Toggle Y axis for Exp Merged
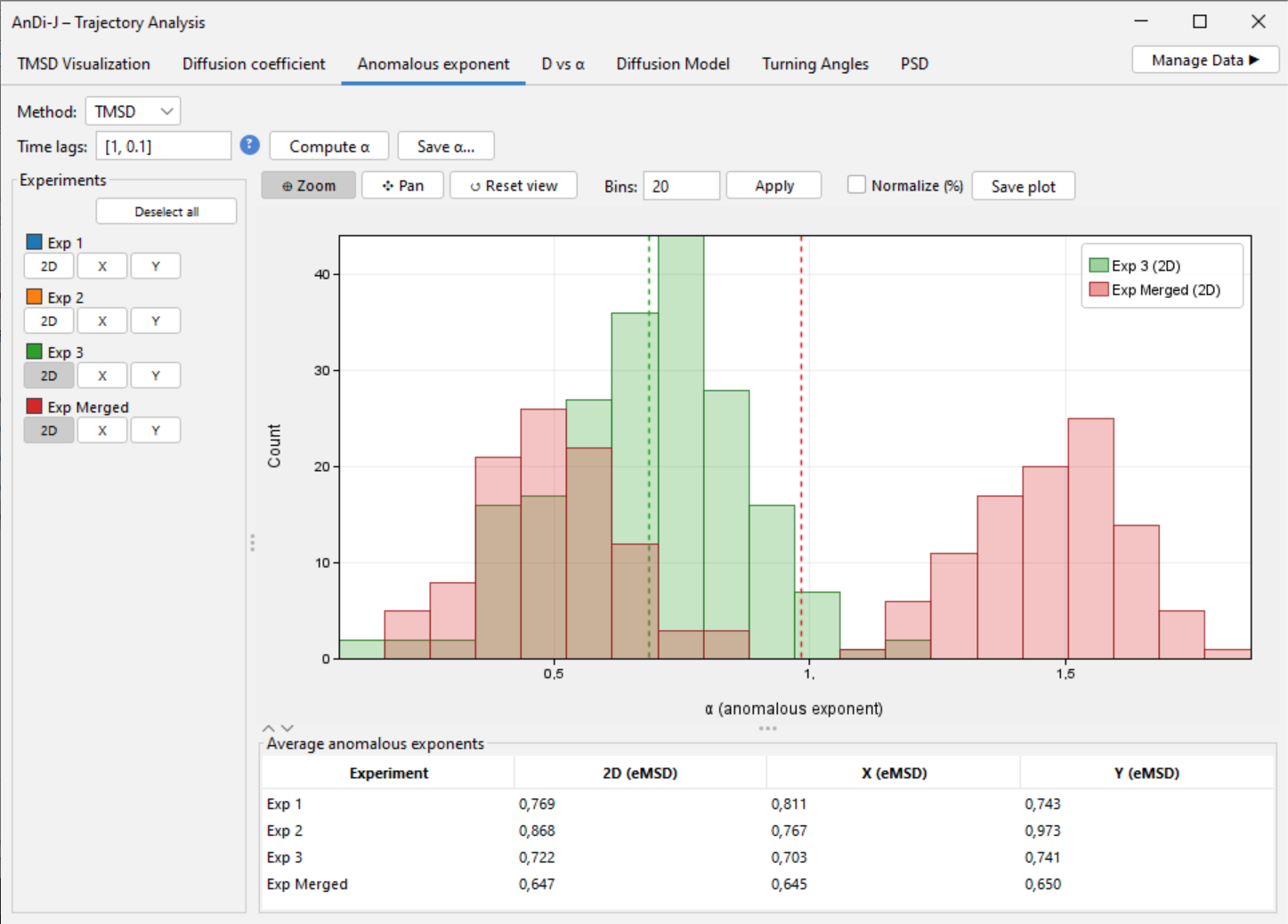This screenshot has width=1288, height=924. pos(156,431)
